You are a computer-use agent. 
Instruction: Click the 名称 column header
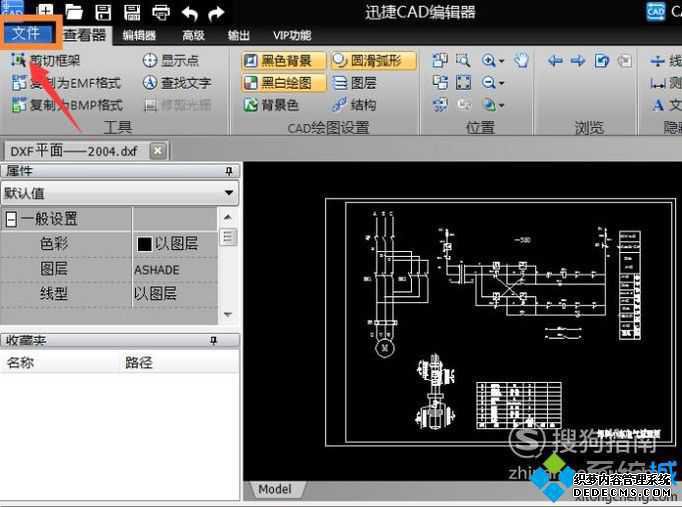(x=20, y=362)
